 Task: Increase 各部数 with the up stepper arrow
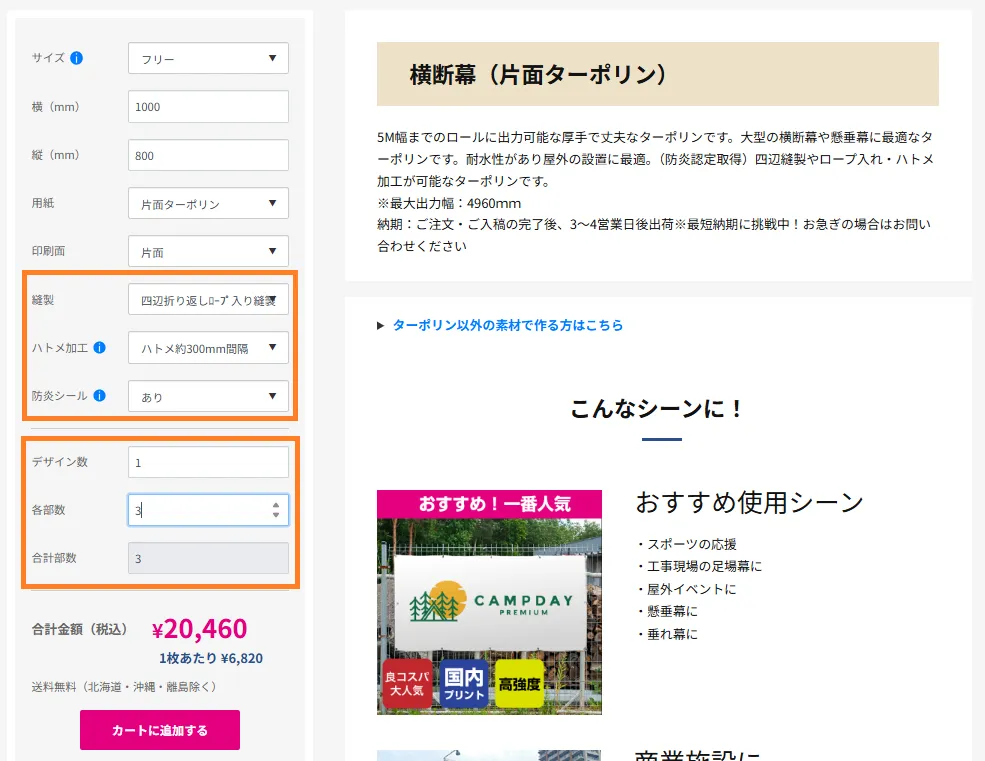[276, 505]
